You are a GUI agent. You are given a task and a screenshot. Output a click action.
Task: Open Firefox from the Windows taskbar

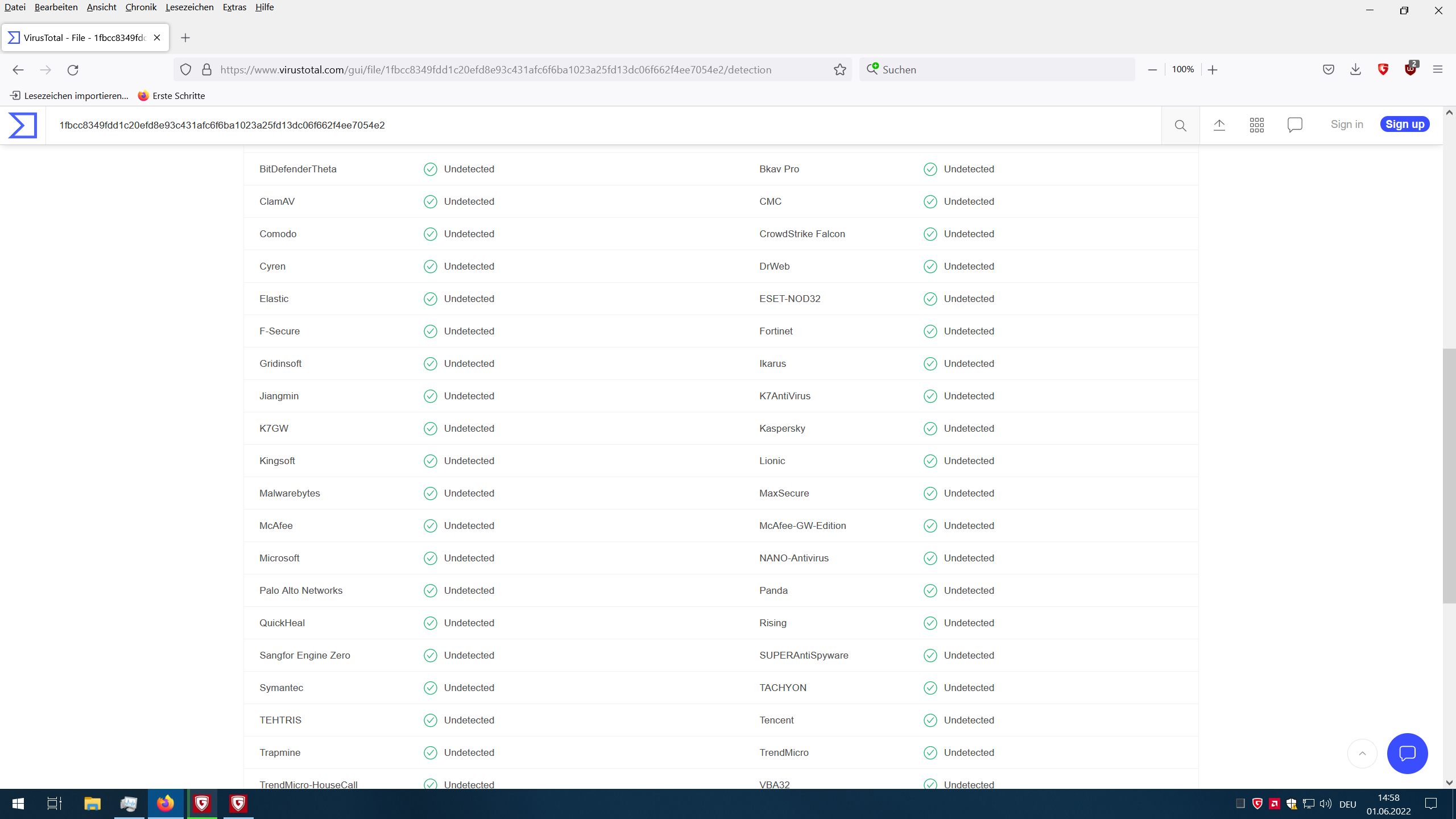pos(166,803)
